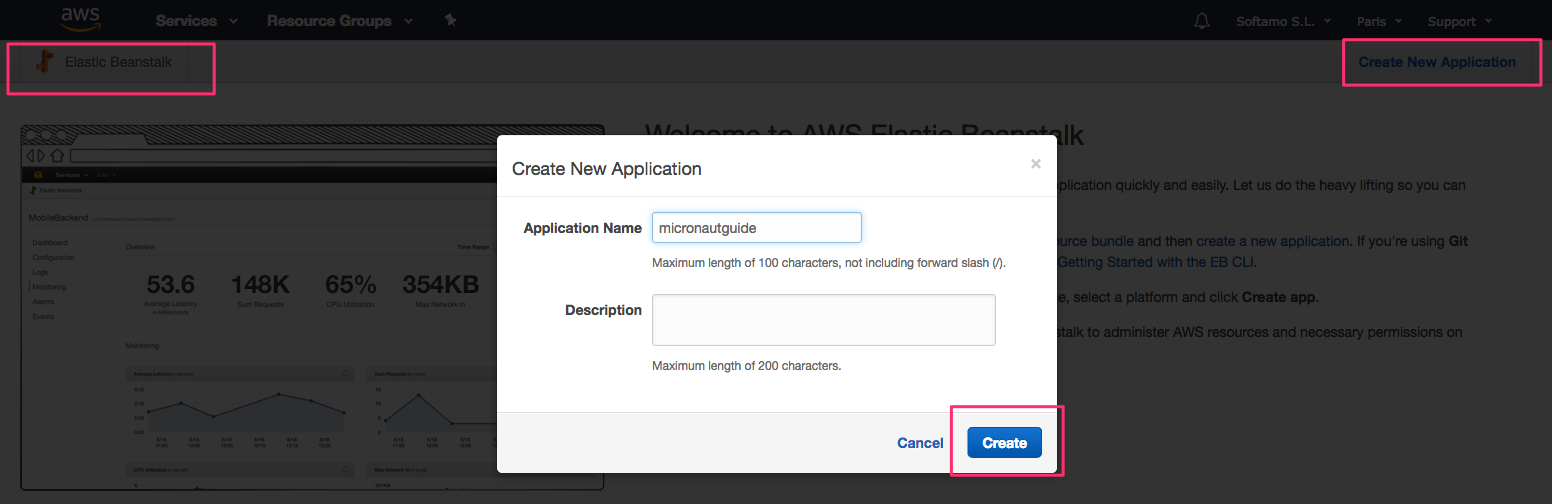Viewport: 1552px width, 504px height.
Task: Open the Getting Started with EB CLI link
Action: click(1155, 263)
